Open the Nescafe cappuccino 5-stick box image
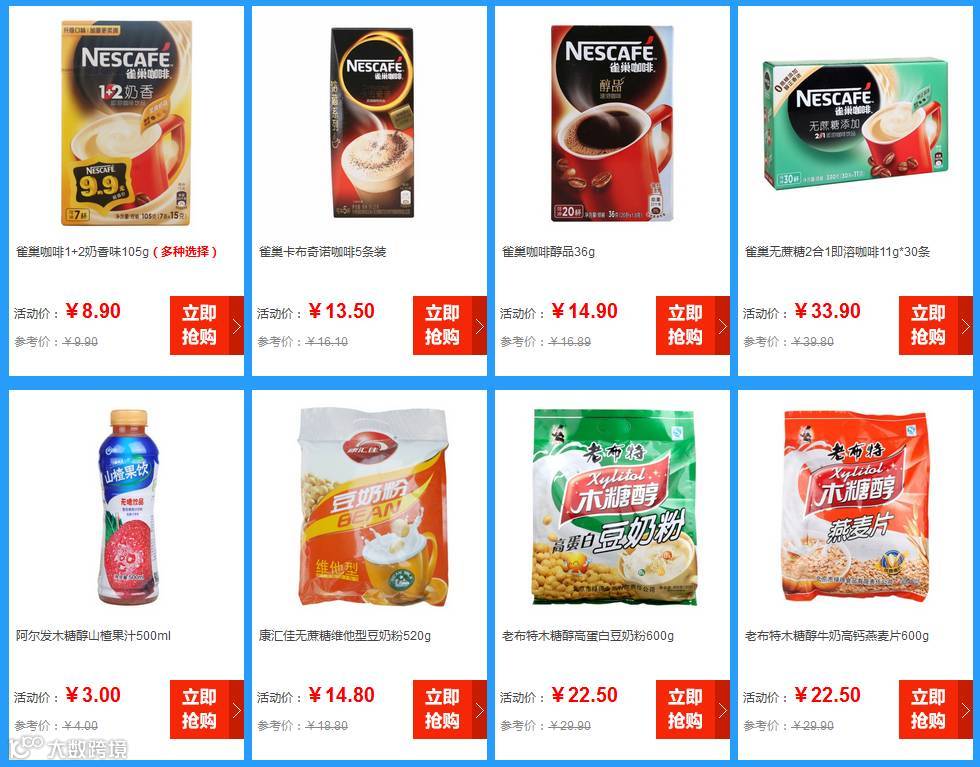980x767 pixels. point(372,123)
